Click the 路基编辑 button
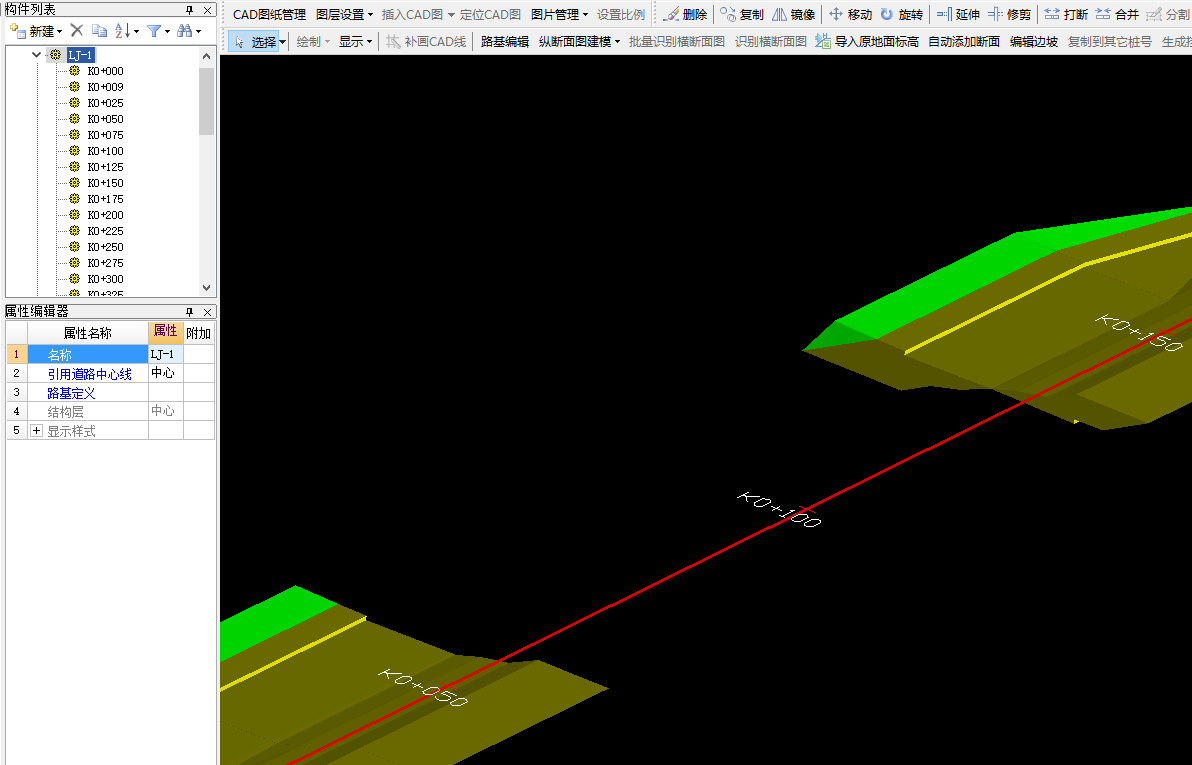This screenshot has width=1192, height=765. pos(504,42)
